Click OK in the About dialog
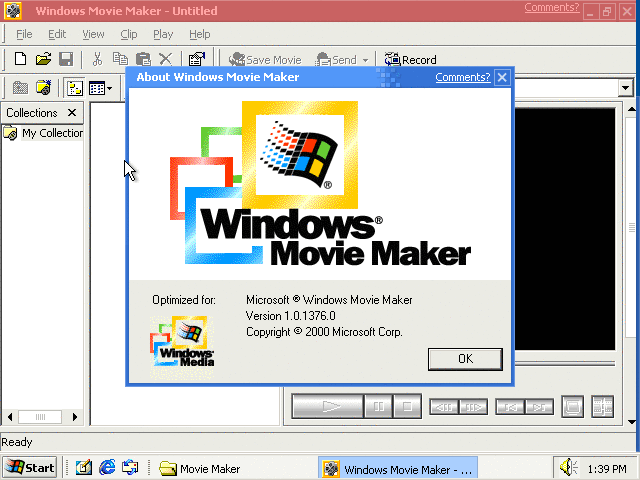Screen dimensions: 640x480 [x=465, y=359]
